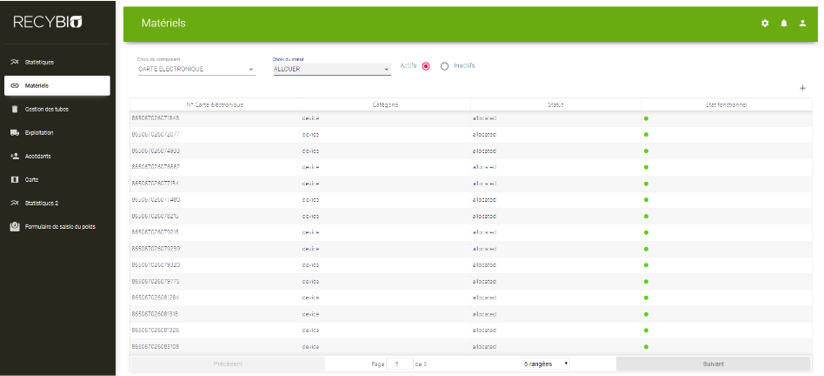Click the Formulaire de saisie du poids icon

point(15,227)
